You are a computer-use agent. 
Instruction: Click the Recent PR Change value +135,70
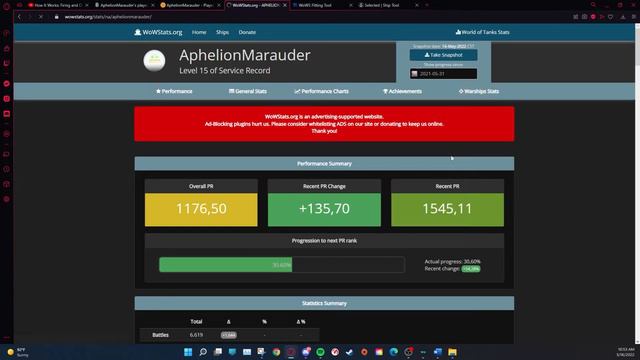[x=324, y=209]
